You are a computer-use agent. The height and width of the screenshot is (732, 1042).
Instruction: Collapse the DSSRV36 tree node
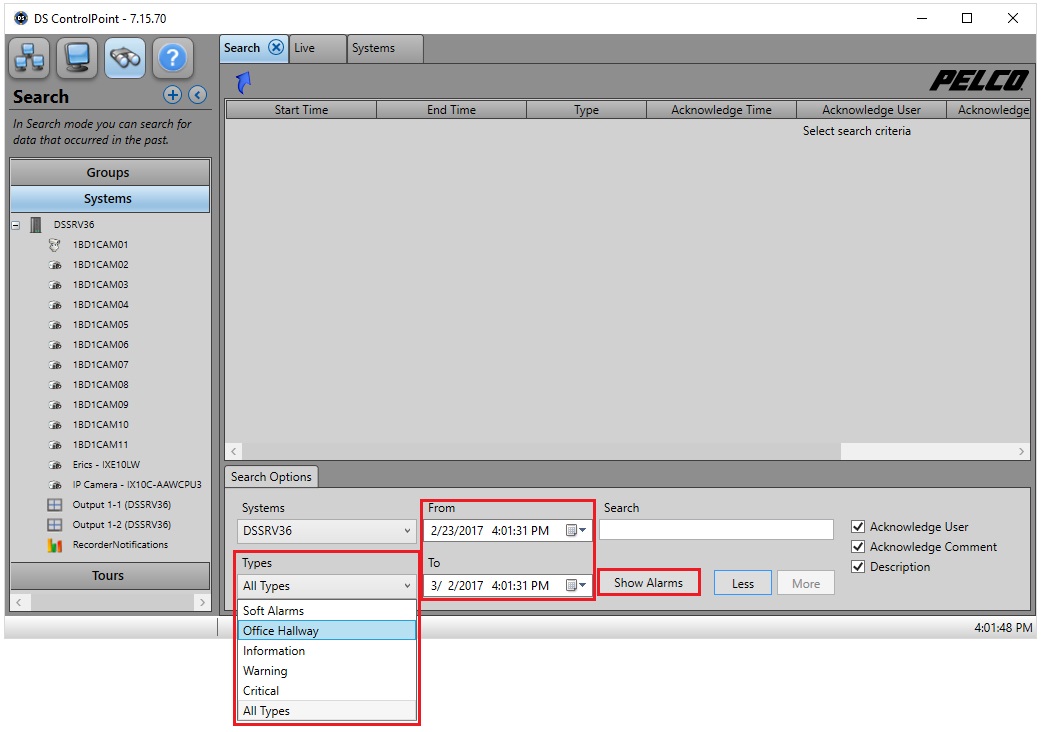click(13, 224)
